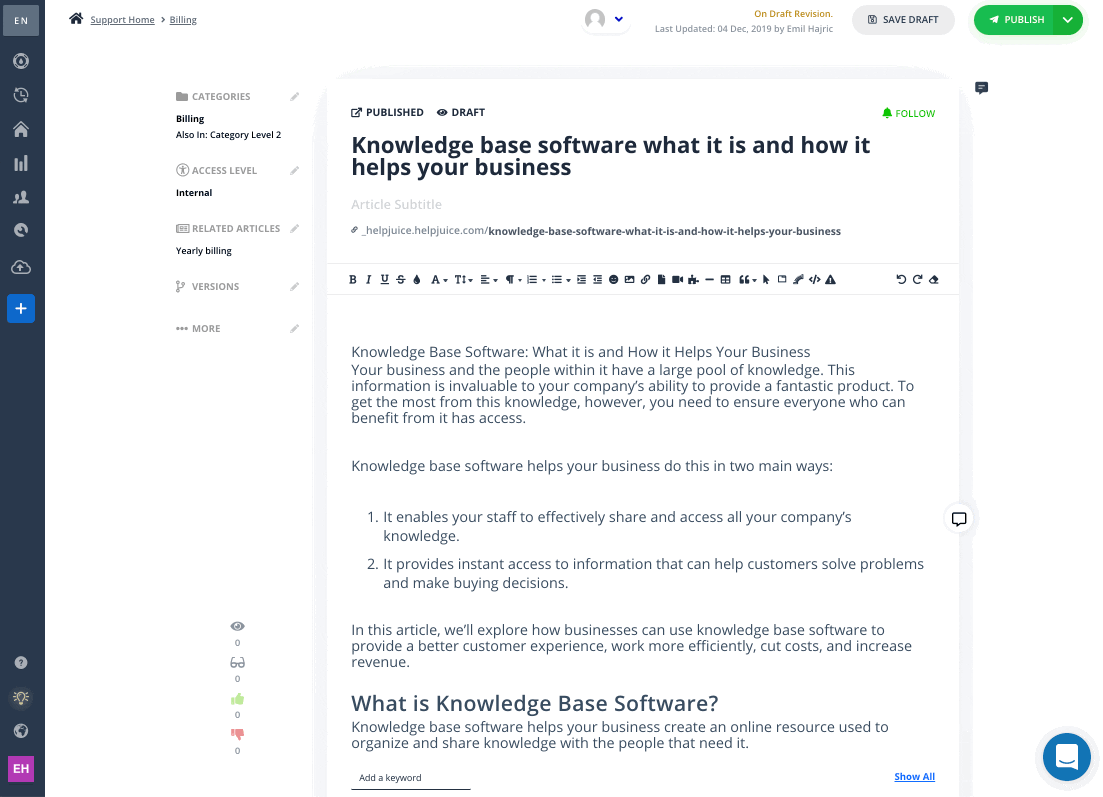Viewport: 1103px width, 797px height.
Task: Open the font size dropdown in toolbar
Action: (463, 280)
